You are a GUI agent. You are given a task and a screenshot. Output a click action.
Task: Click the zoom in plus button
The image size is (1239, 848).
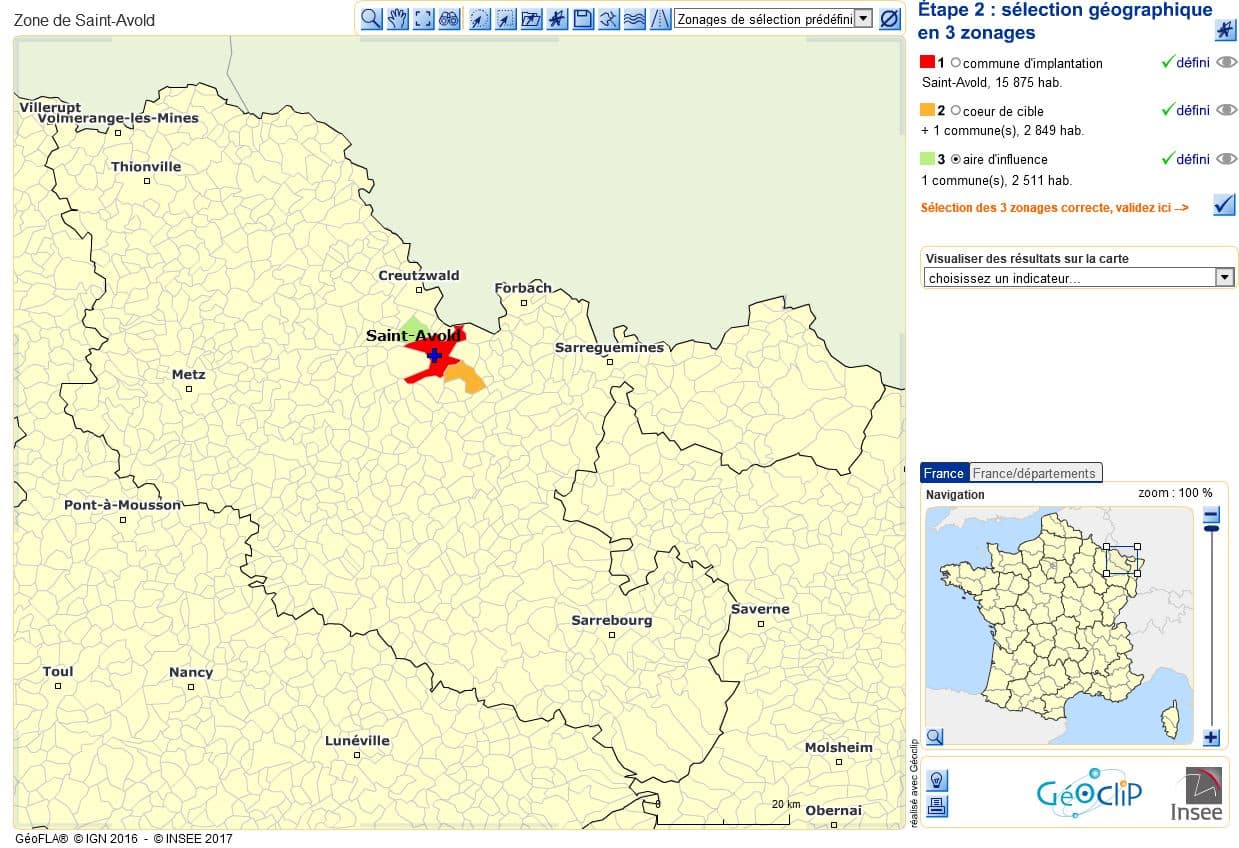click(1211, 738)
